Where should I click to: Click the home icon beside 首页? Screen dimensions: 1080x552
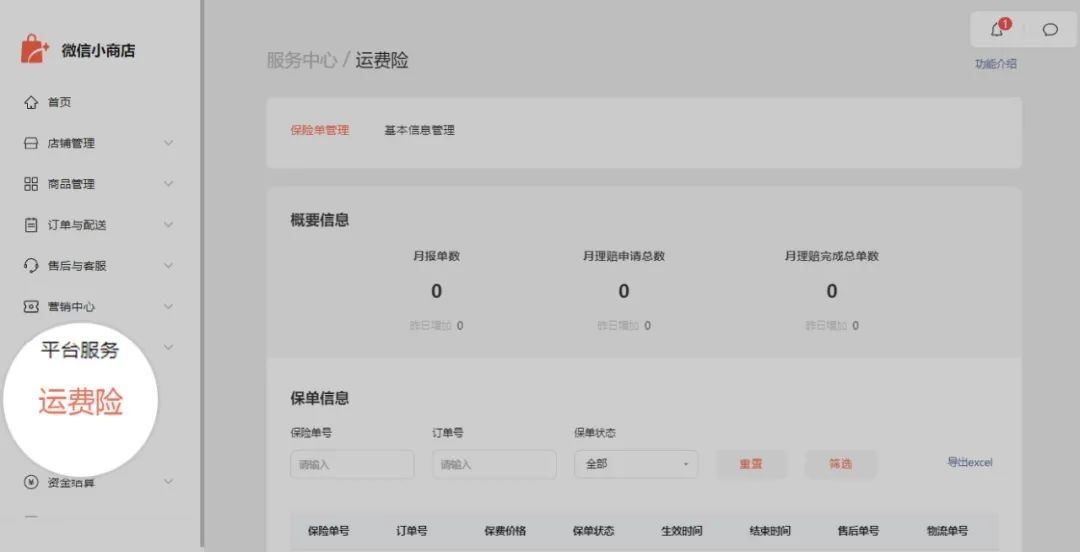[x=31, y=102]
